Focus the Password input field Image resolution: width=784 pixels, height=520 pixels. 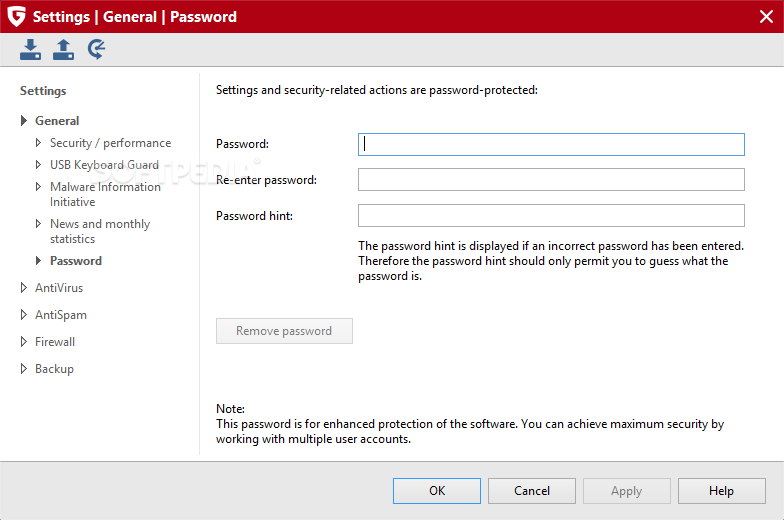(x=551, y=144)
